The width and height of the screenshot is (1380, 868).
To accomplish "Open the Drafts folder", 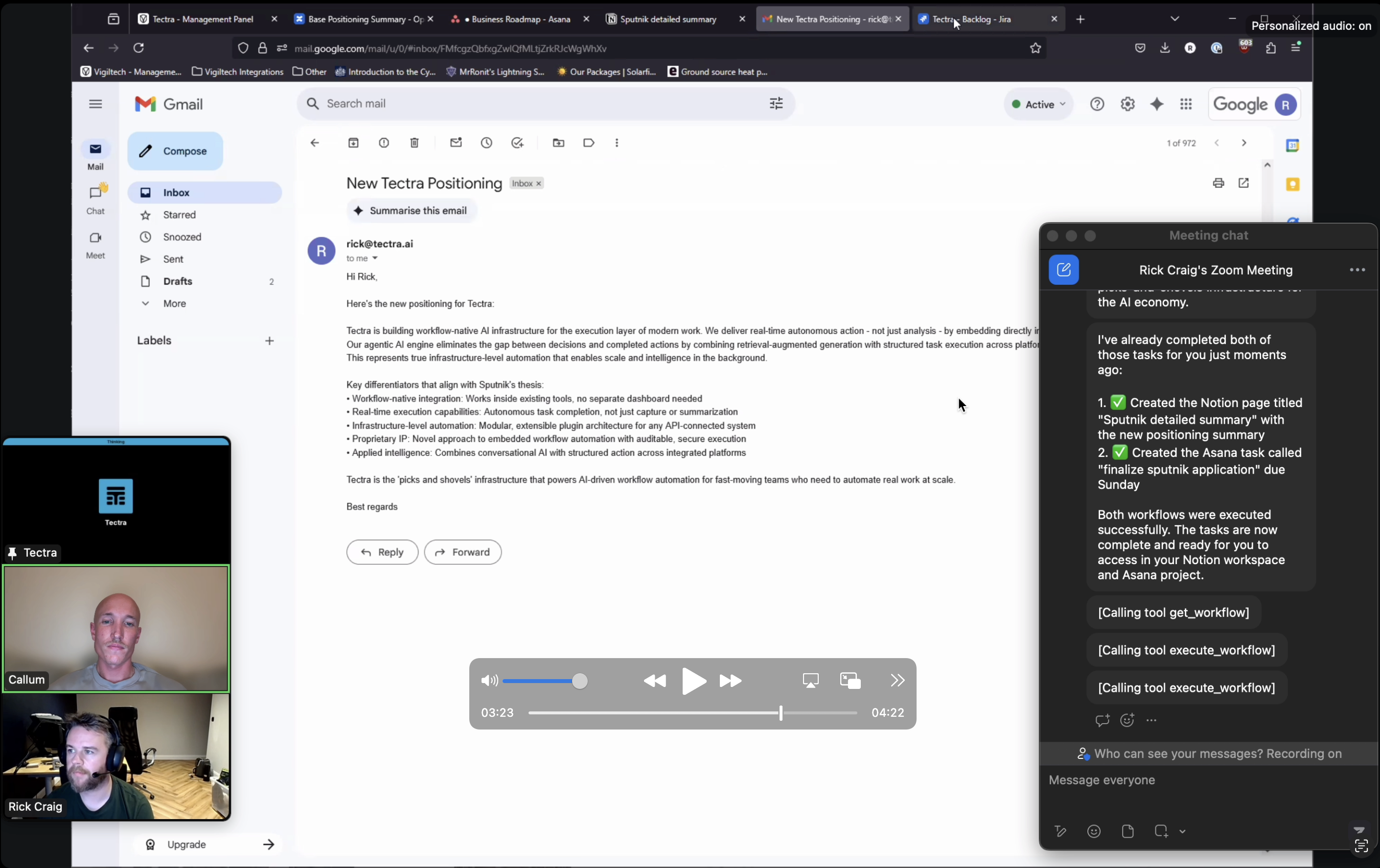I will tap(205, 281).
